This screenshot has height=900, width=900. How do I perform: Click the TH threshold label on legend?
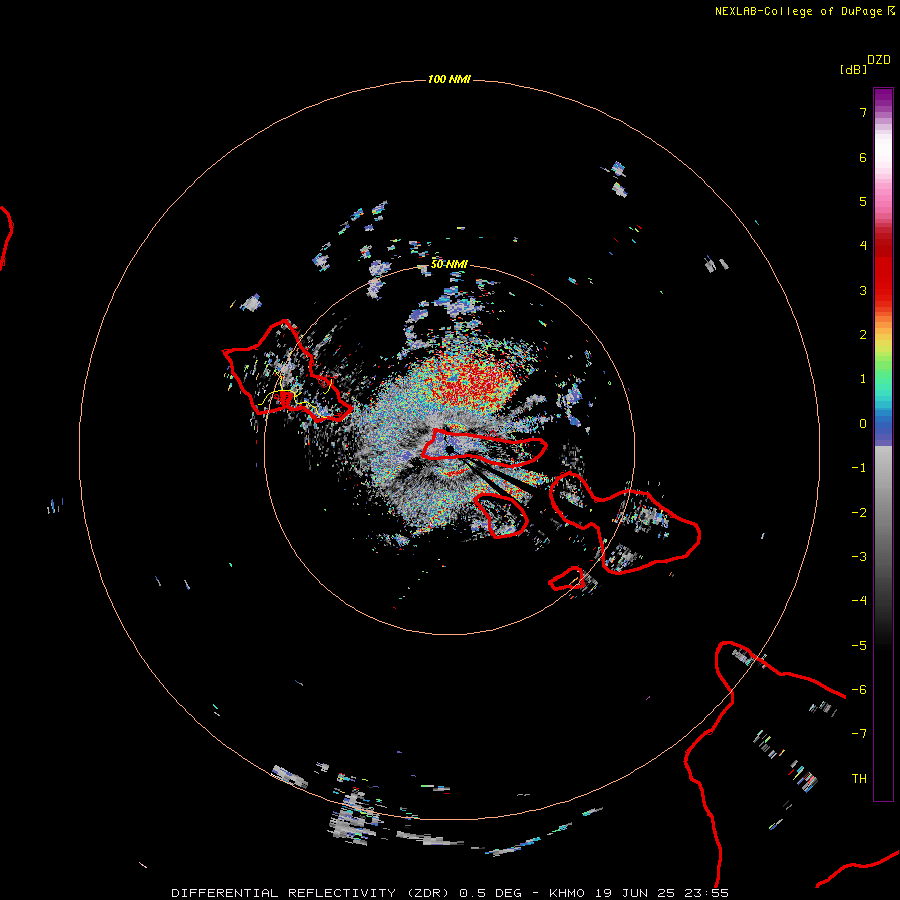click(x=859, y=779)
